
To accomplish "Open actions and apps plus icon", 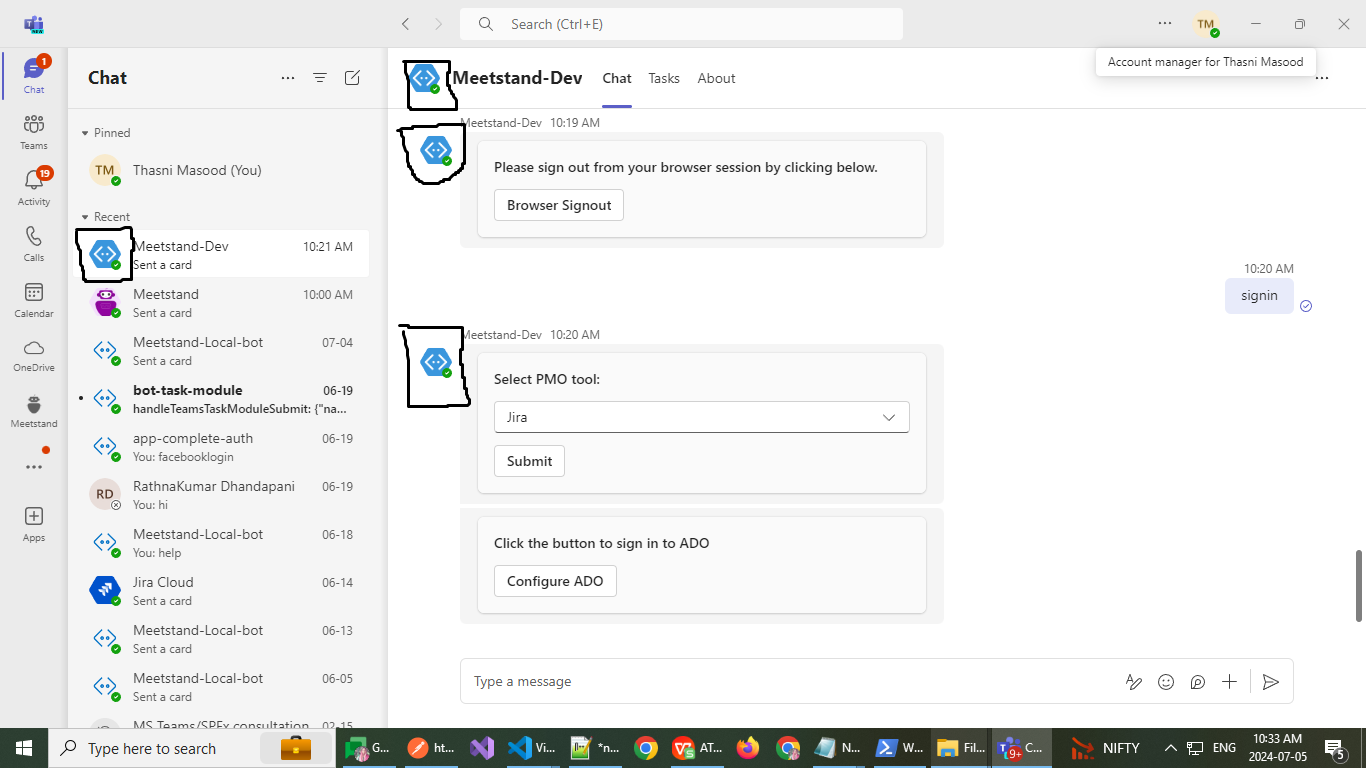I will point(1230,682).
